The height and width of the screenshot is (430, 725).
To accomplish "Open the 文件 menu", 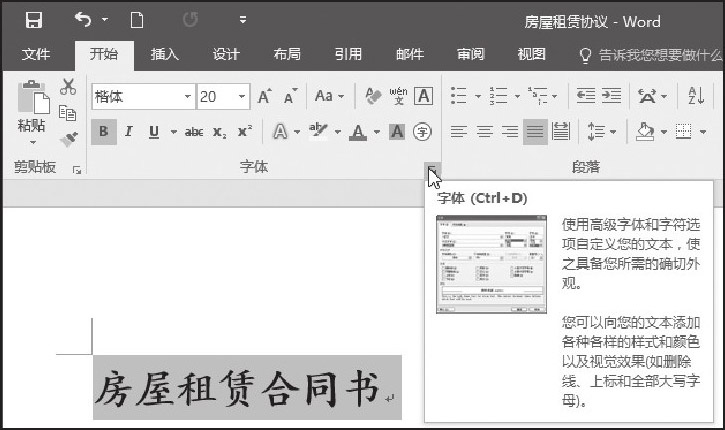I will [x=36, y=54].
